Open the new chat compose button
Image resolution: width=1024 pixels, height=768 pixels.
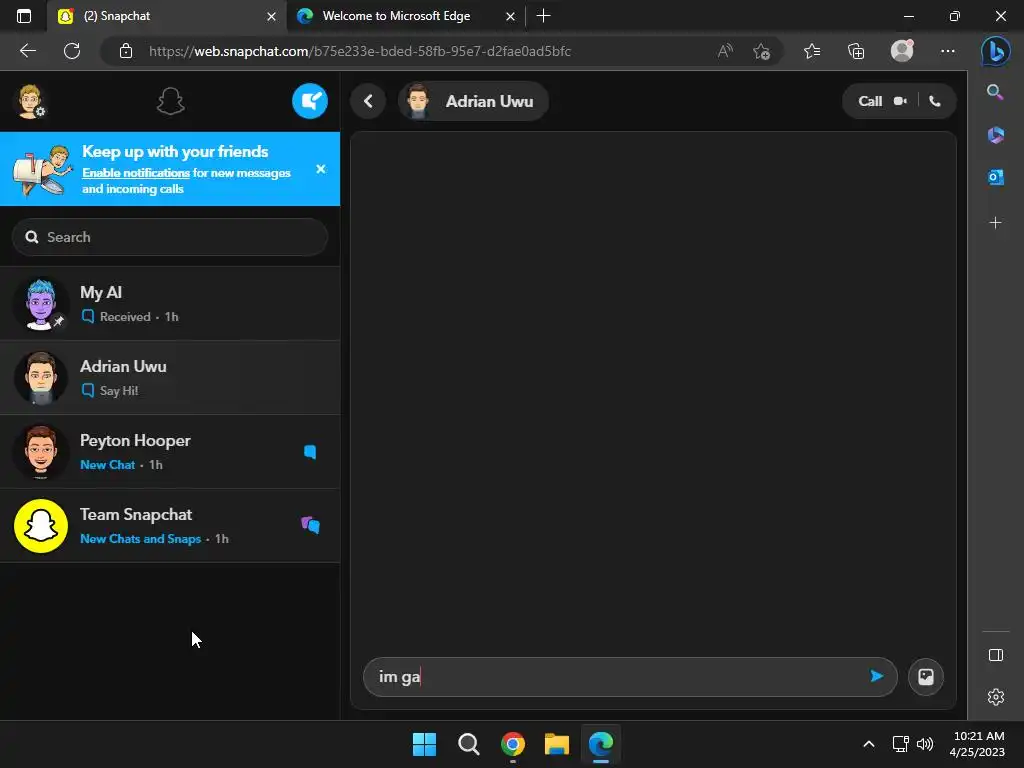(310, 101)
